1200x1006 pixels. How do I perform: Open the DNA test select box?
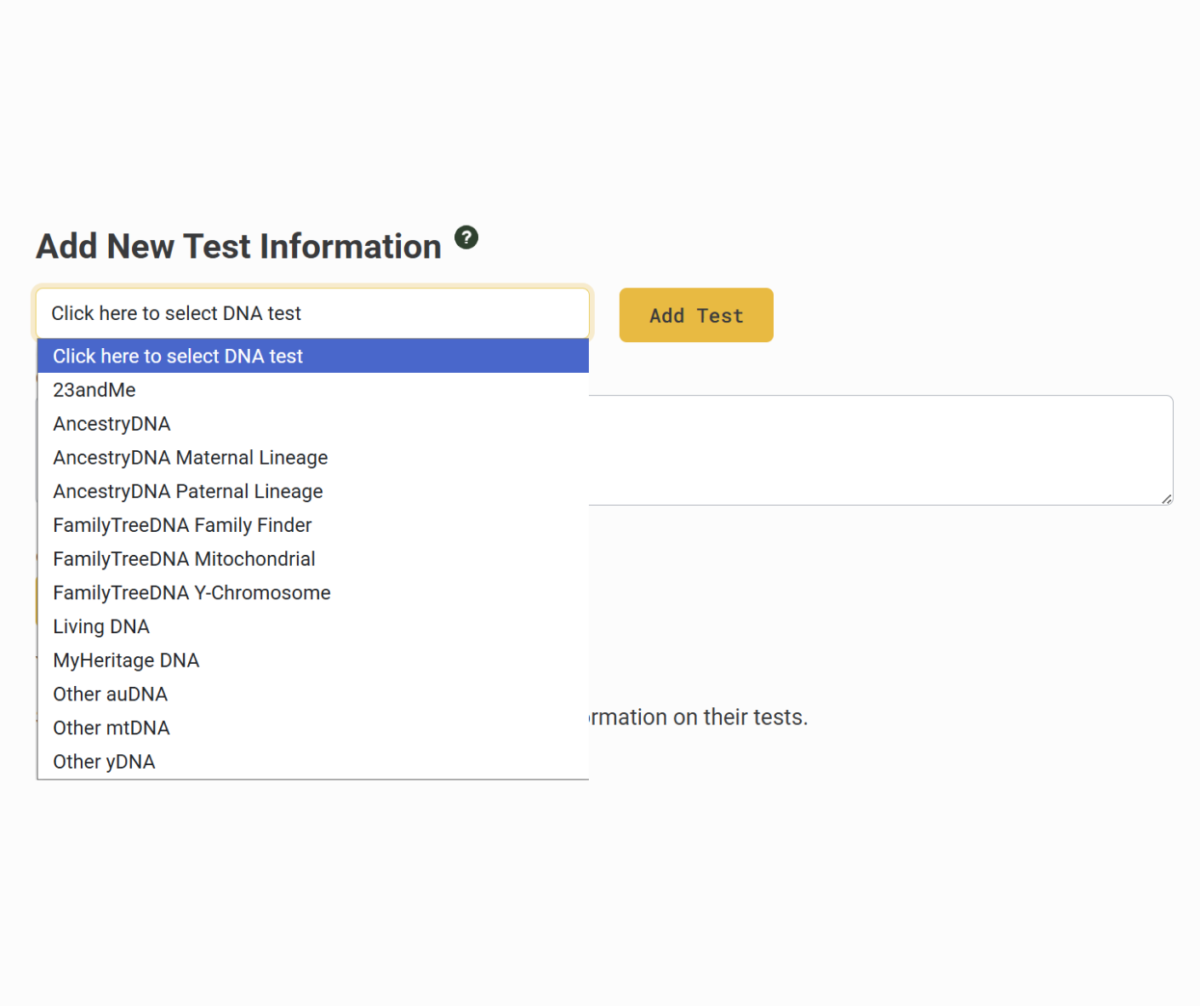tap(313, 313)
